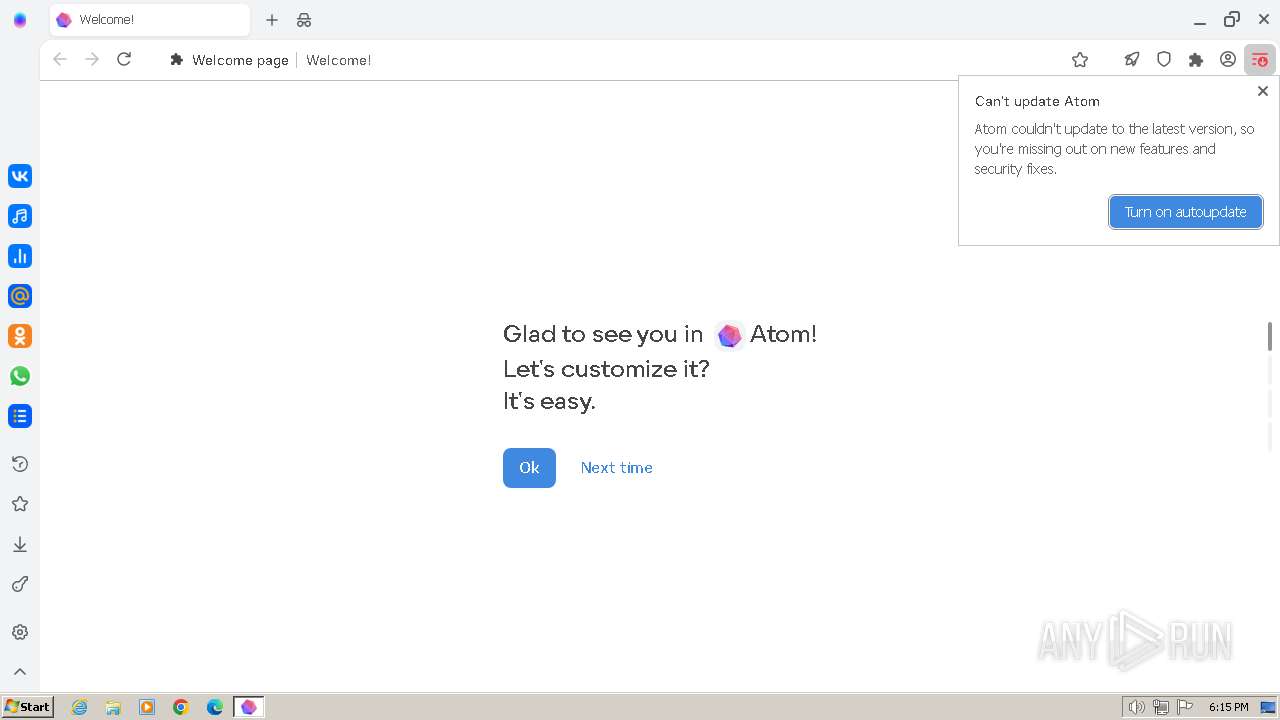Click the Atom logo at top left

click(x=20, y=20)
